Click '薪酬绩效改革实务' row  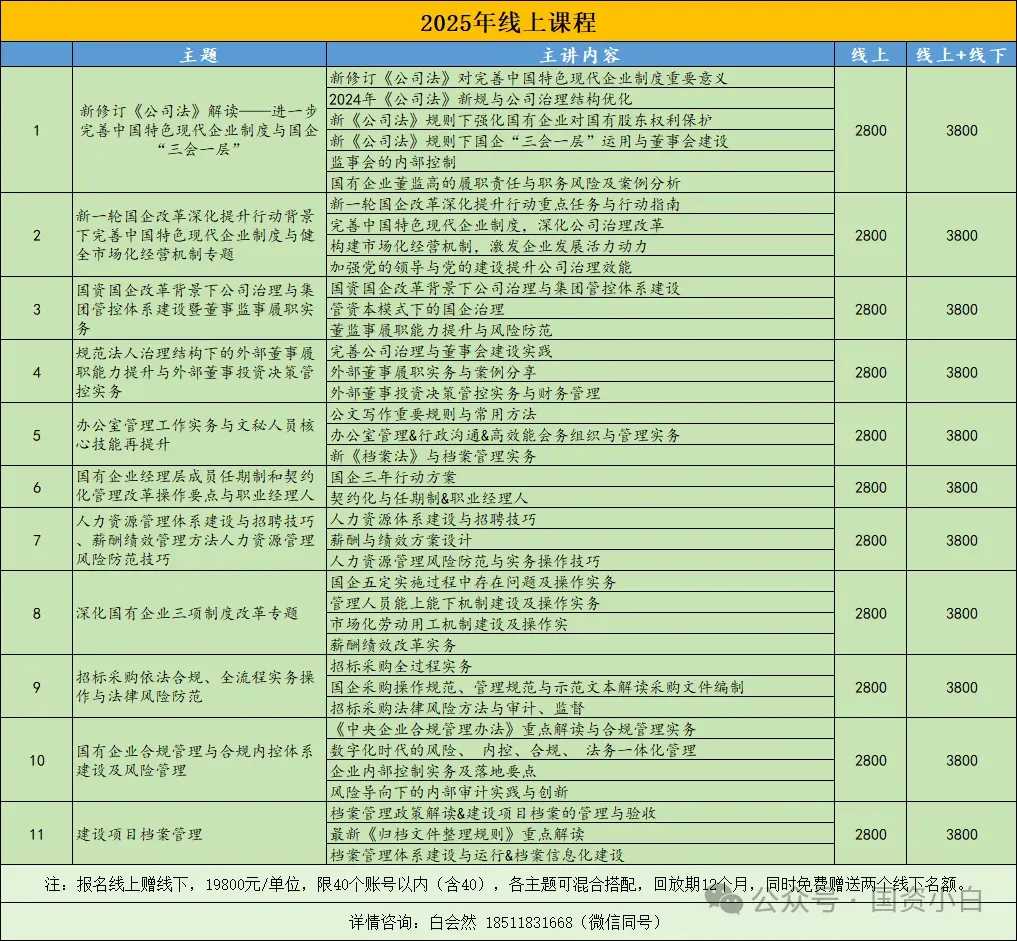tap(580, 645)
